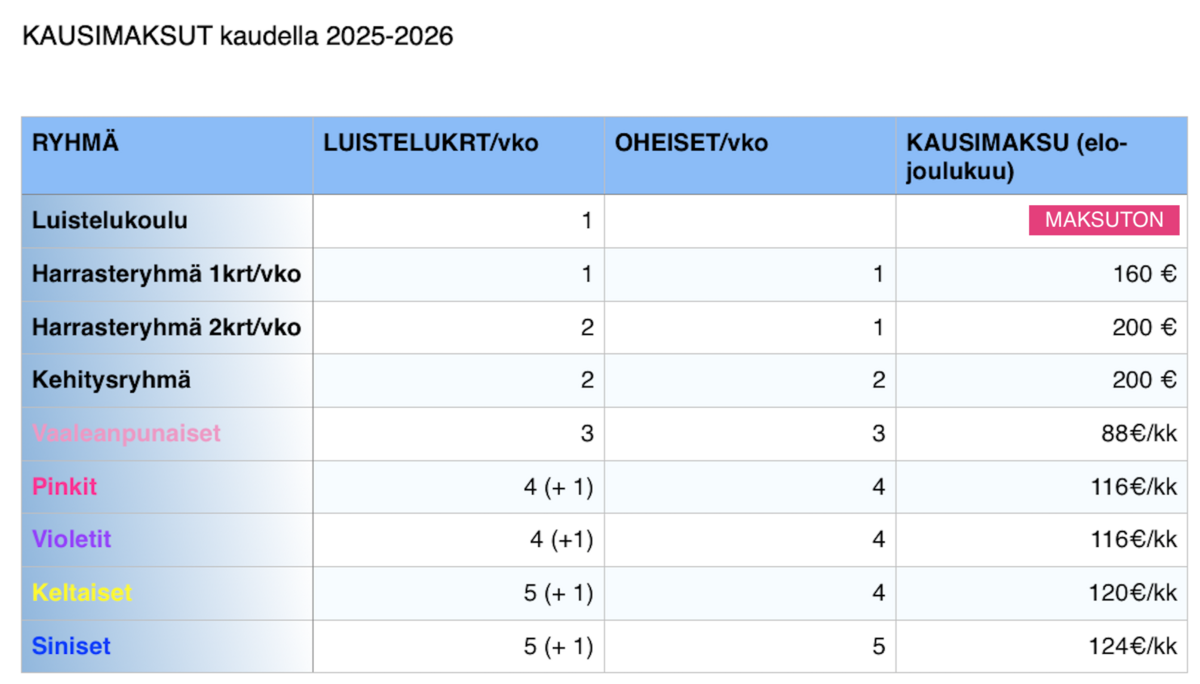
Task: Click the Harrasteryhmä 2krt/vko row label
Action: click(166, 326)
